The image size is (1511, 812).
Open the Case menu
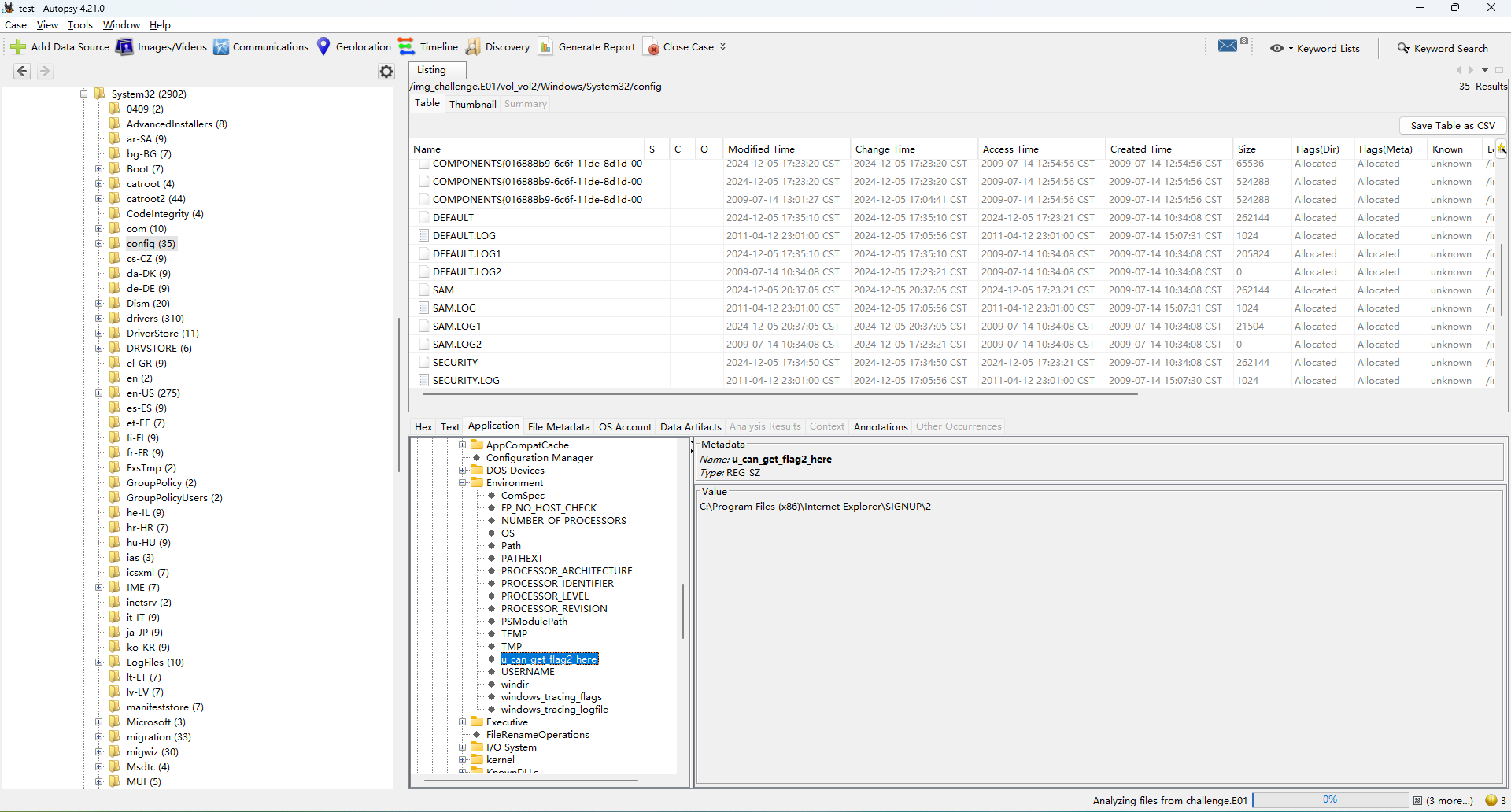click(x=16, y=25)
